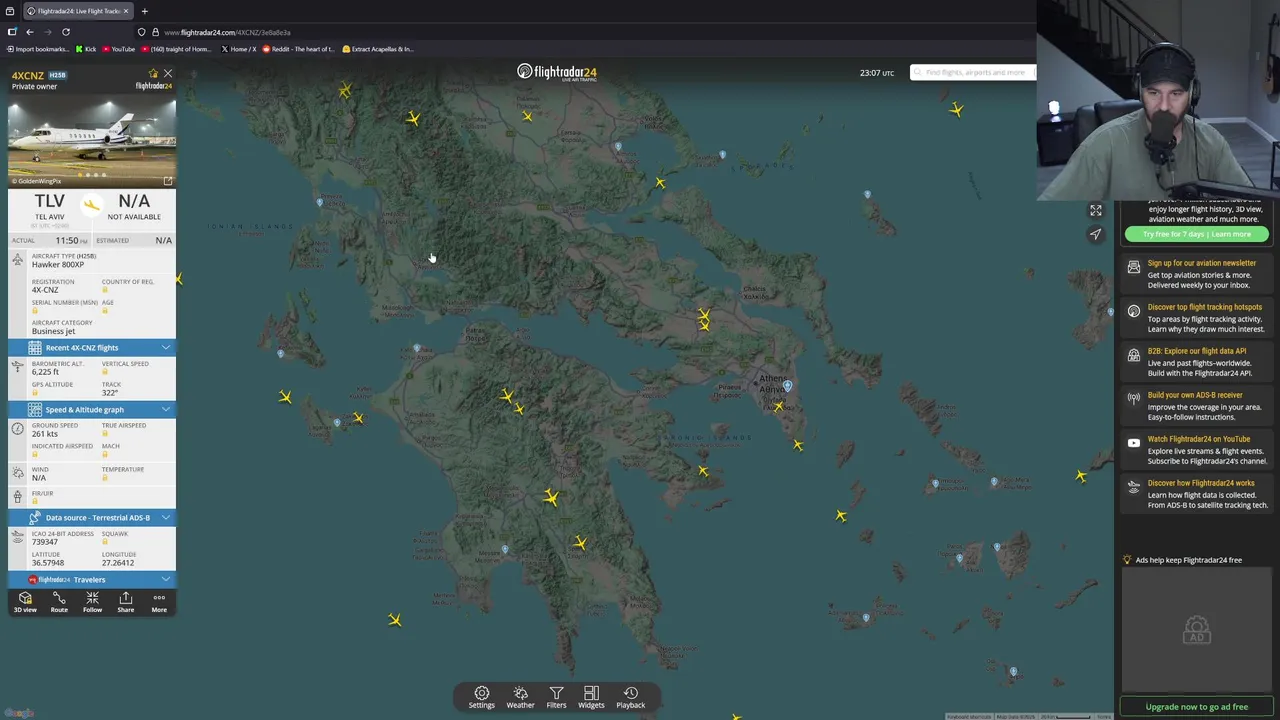The height and width of the screenshot is (720, 1280).
Task: Click Try free for 7 days button
Action: pyautogui.click(x=1197, y=234)
